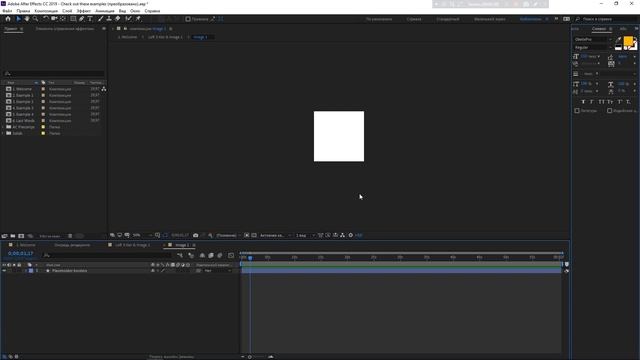This screenshot has width=640, height=360.
Task: Open the Композиция menu
Action: tap(46, 11)
